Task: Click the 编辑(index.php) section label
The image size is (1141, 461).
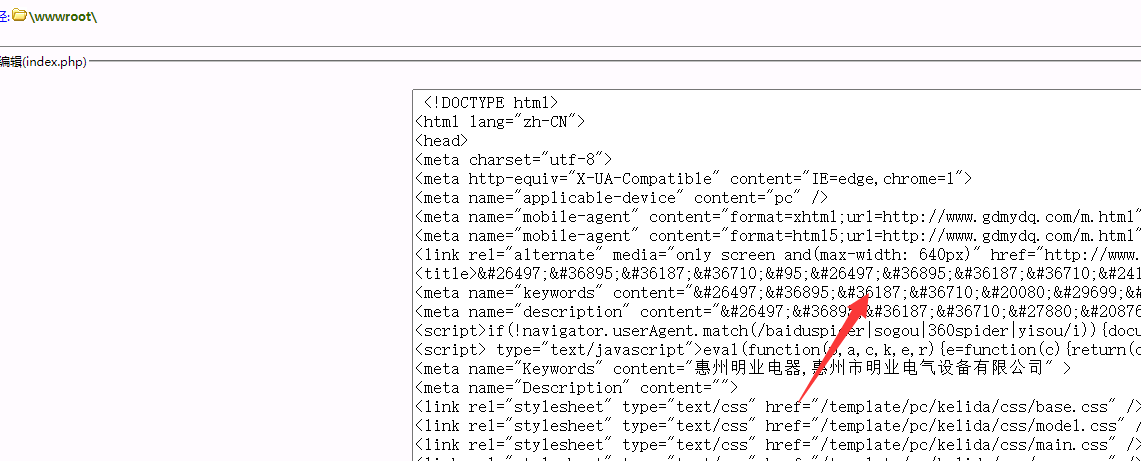Action: point(44,62)
